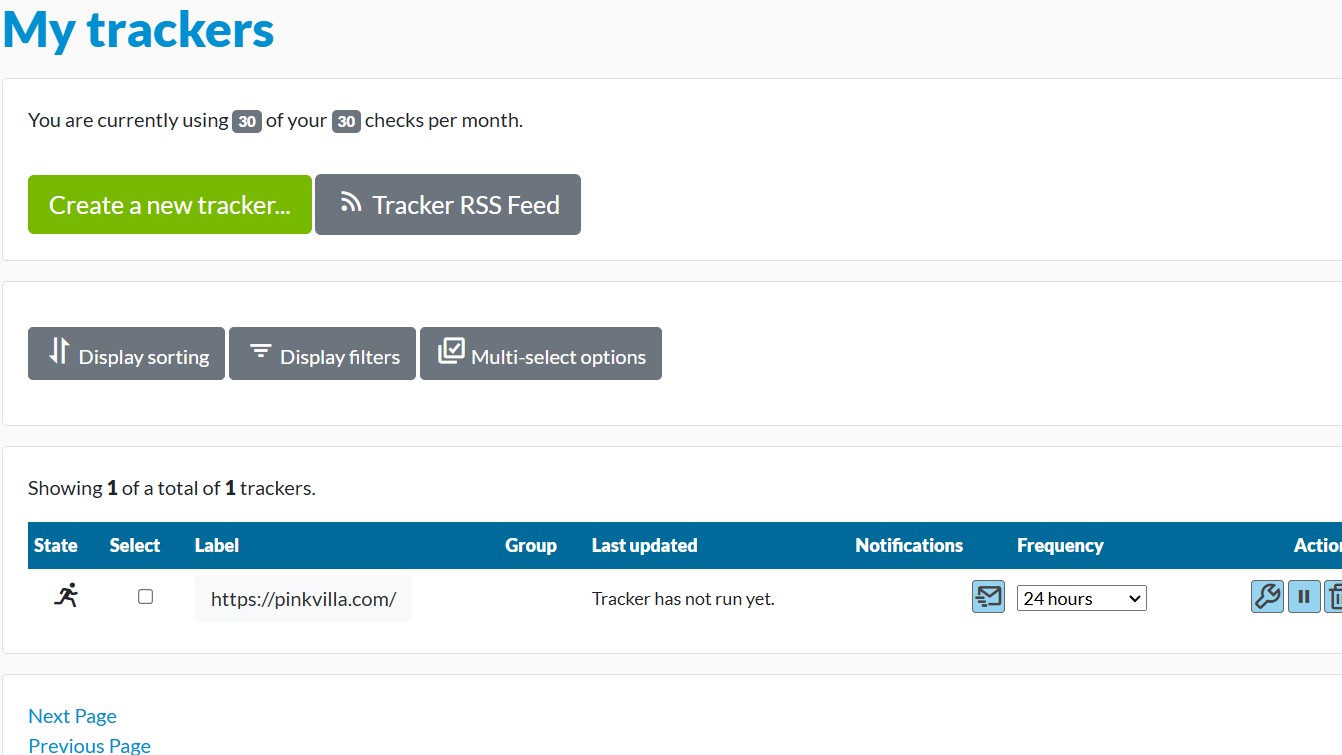Screen dimensions: 1342x755
Task: Click the 'Showing 1 of a total' text
Action: [x=172, y=488]
